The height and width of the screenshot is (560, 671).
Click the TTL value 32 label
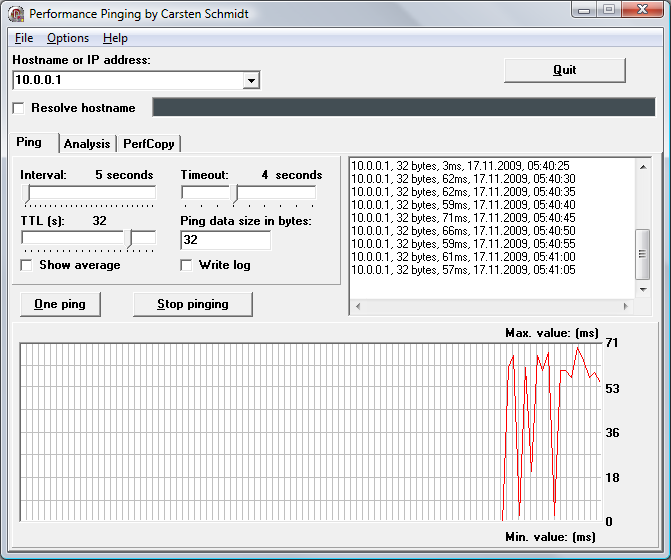coord(99,221)
